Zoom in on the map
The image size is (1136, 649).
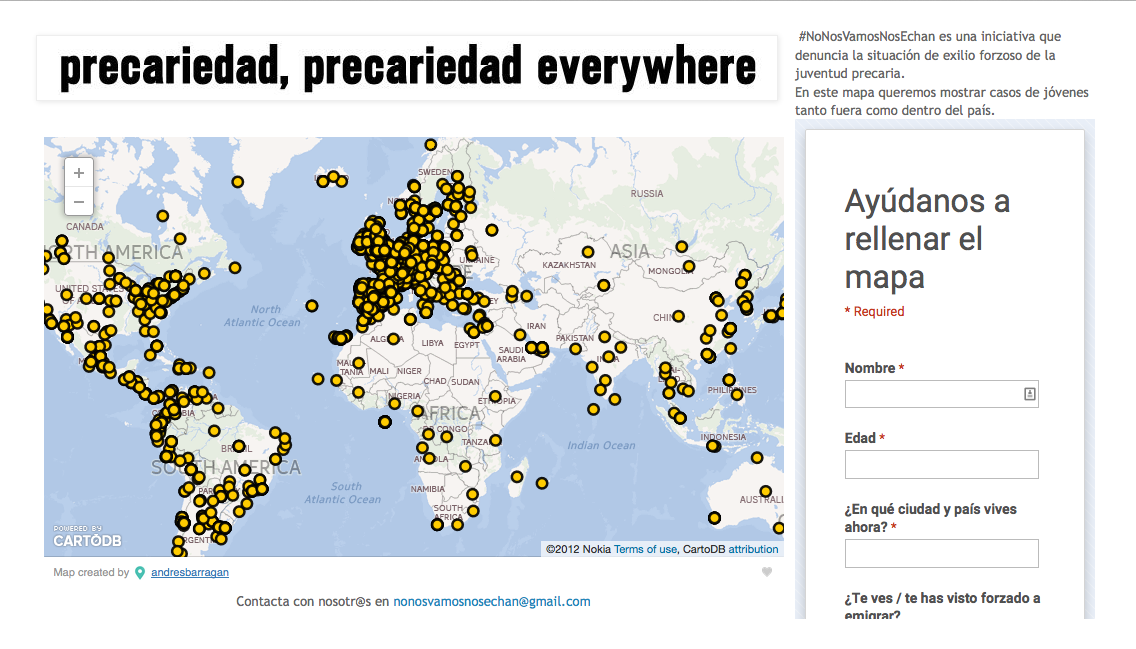(x=79, y=172)
